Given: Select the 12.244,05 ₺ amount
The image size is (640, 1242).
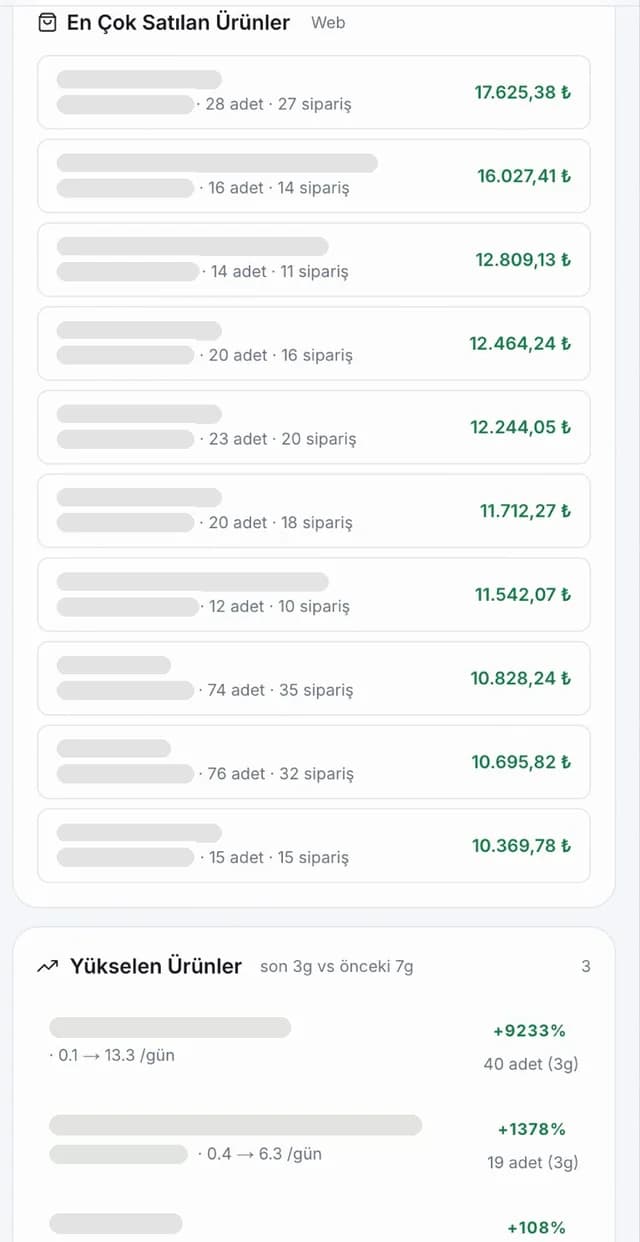Looking at the screenshot, I should (x=520, y=427).
